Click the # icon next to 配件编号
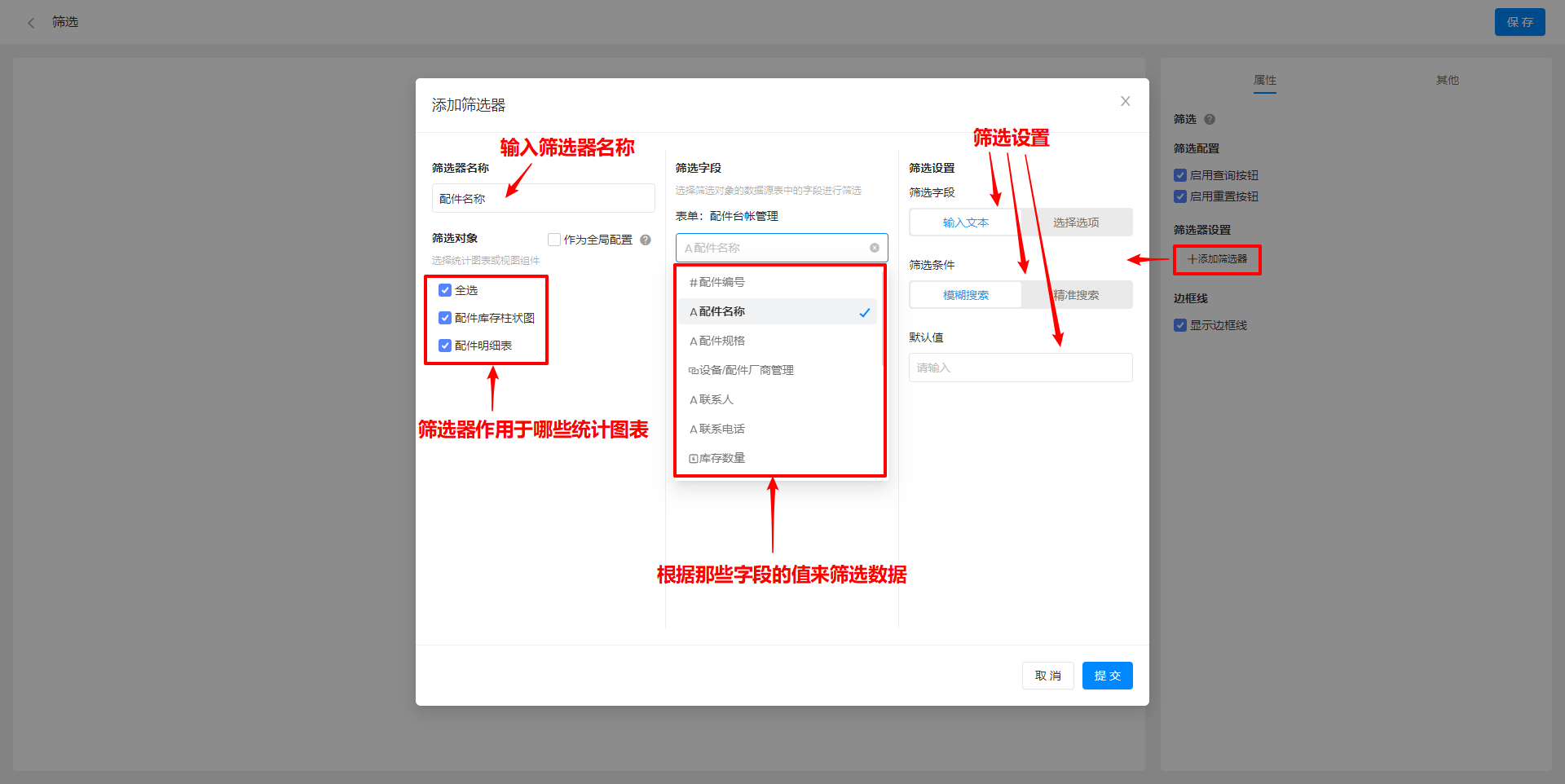The width and height of the screenshot is (1565, 784). pos(691,282)
